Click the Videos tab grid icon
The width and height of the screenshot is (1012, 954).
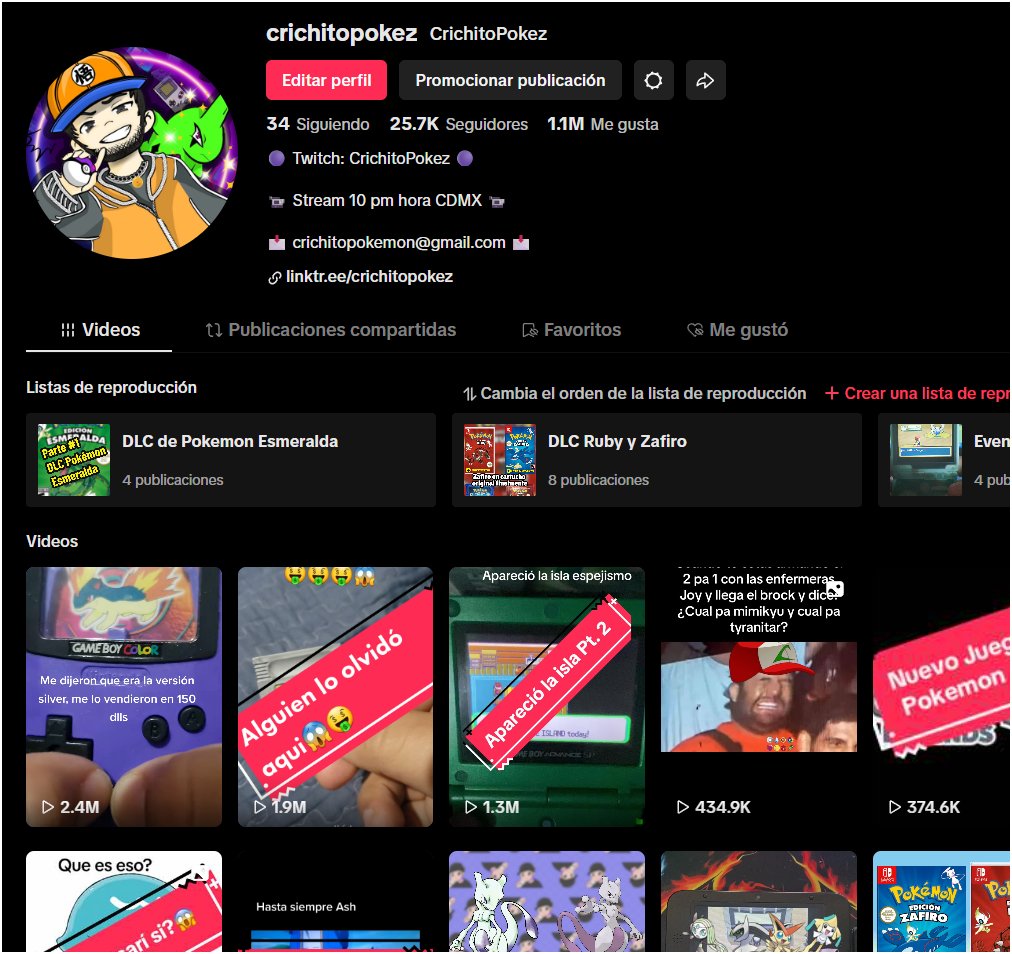pos(68,330)
